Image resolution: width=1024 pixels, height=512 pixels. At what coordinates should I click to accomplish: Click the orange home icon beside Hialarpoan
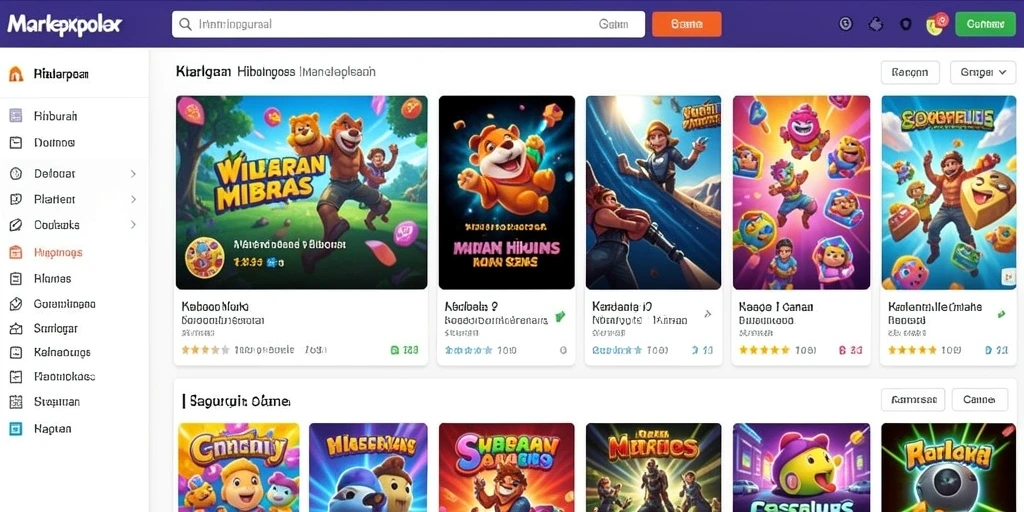click(x=16, y=74)
